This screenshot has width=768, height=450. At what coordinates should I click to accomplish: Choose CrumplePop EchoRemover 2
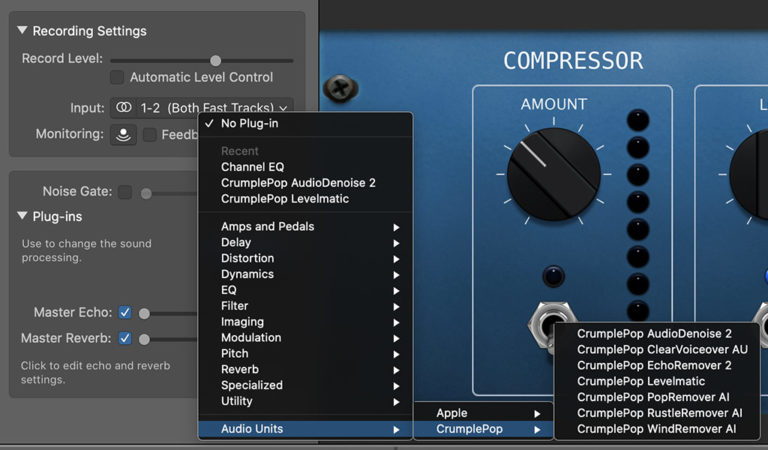[657, 365]
